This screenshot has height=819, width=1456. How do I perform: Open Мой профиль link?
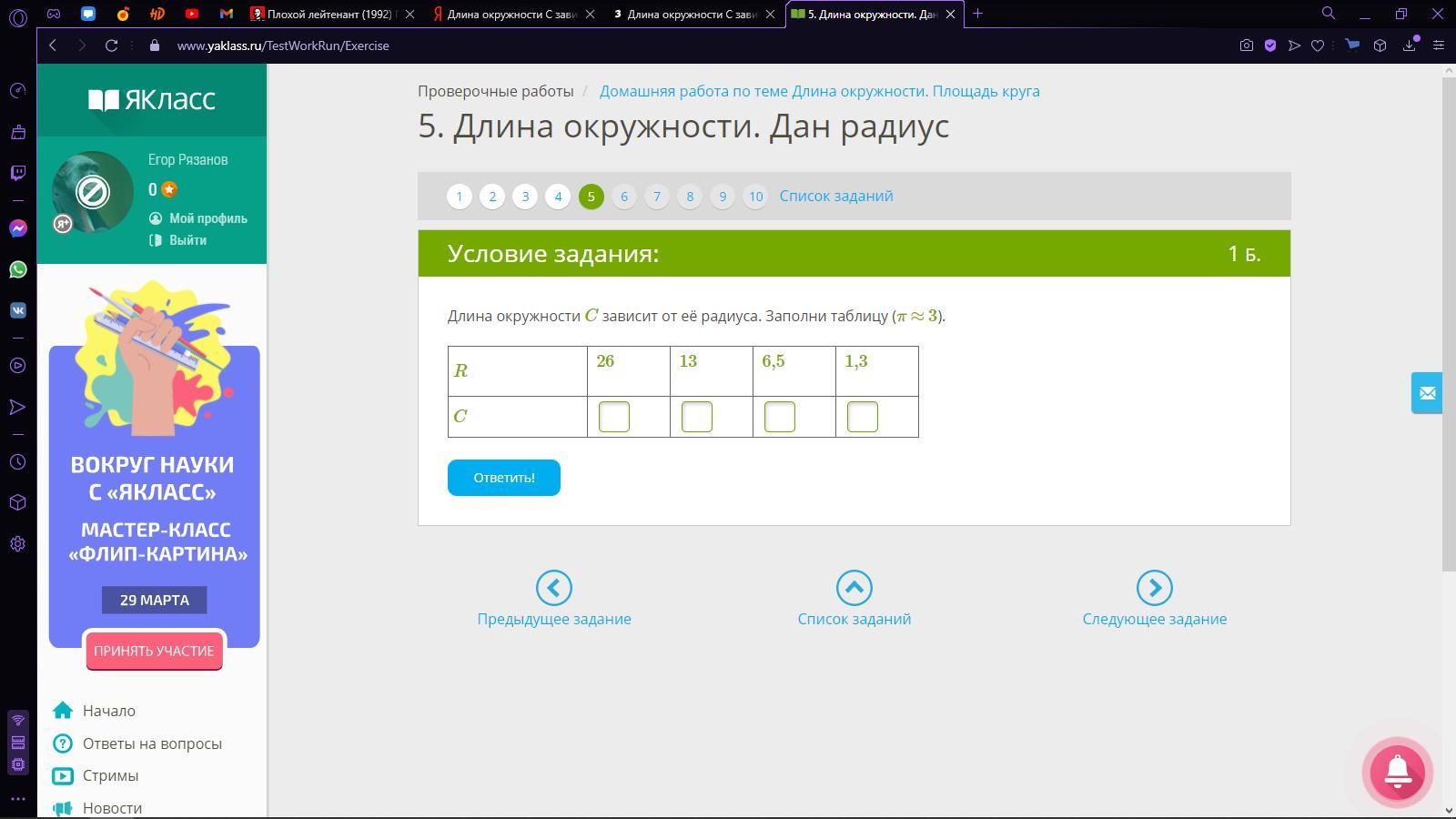[x=207, y=218]
